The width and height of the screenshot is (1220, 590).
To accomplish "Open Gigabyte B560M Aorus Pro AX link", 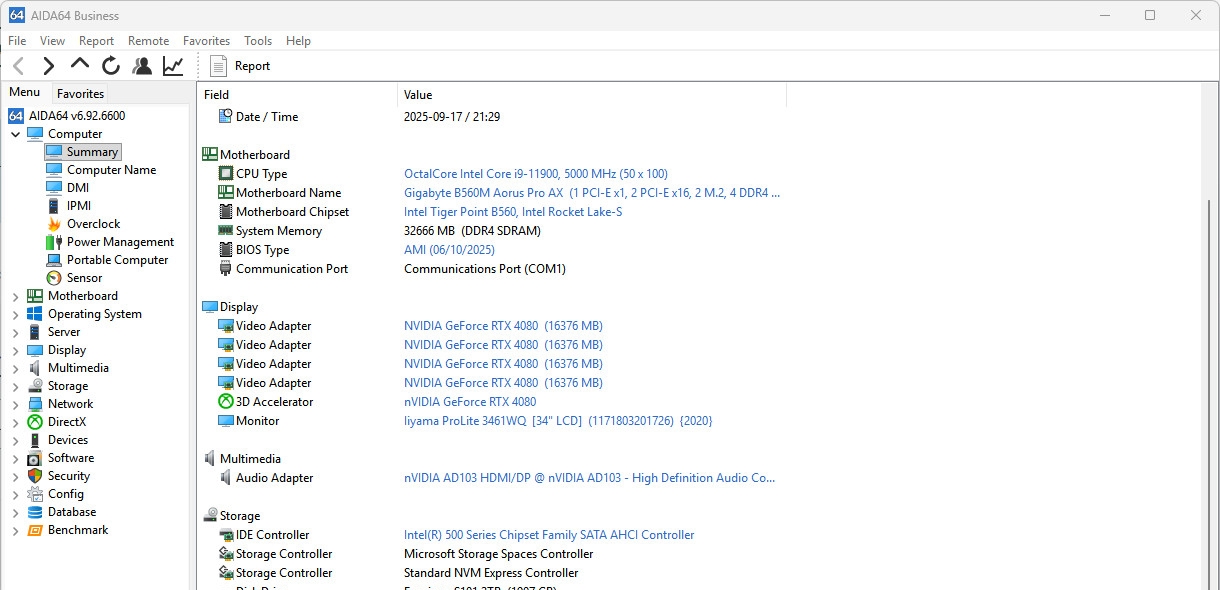I will pos(592,193).
